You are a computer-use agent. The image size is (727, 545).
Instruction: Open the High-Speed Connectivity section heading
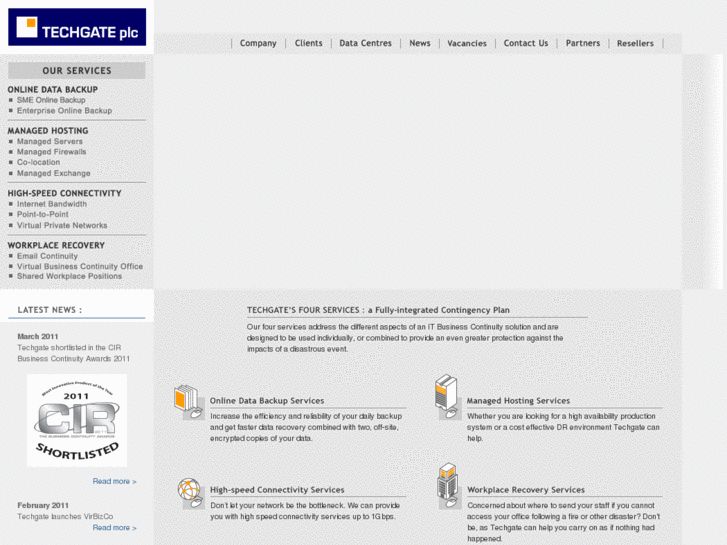64,193
